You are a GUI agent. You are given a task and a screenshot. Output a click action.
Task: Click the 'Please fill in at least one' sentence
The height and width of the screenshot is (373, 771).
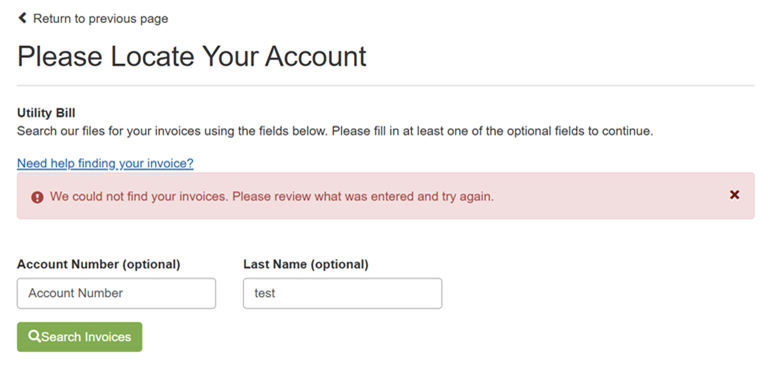point(492,132)
